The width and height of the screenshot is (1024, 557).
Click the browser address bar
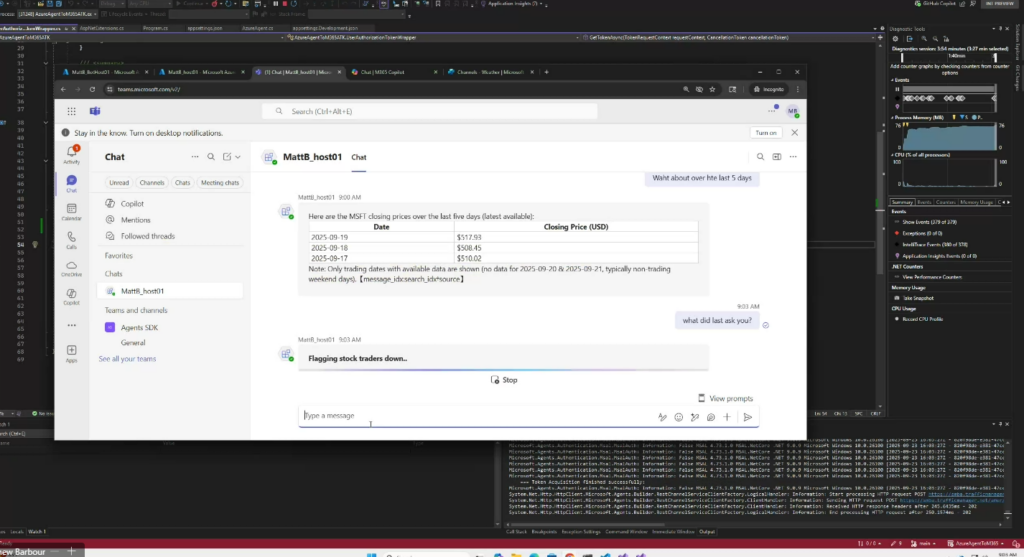point(392,89)
